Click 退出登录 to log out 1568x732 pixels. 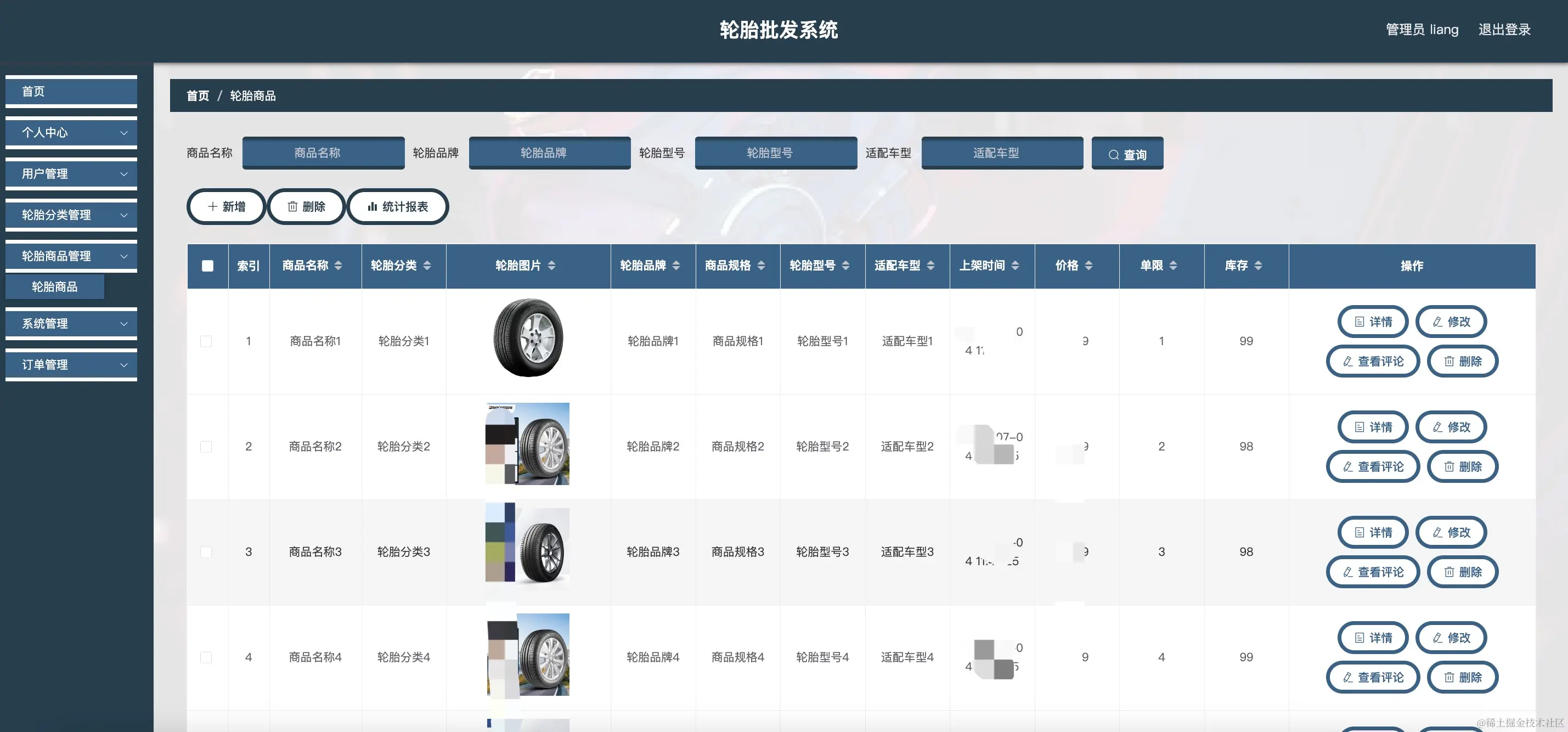[1504, 29]
